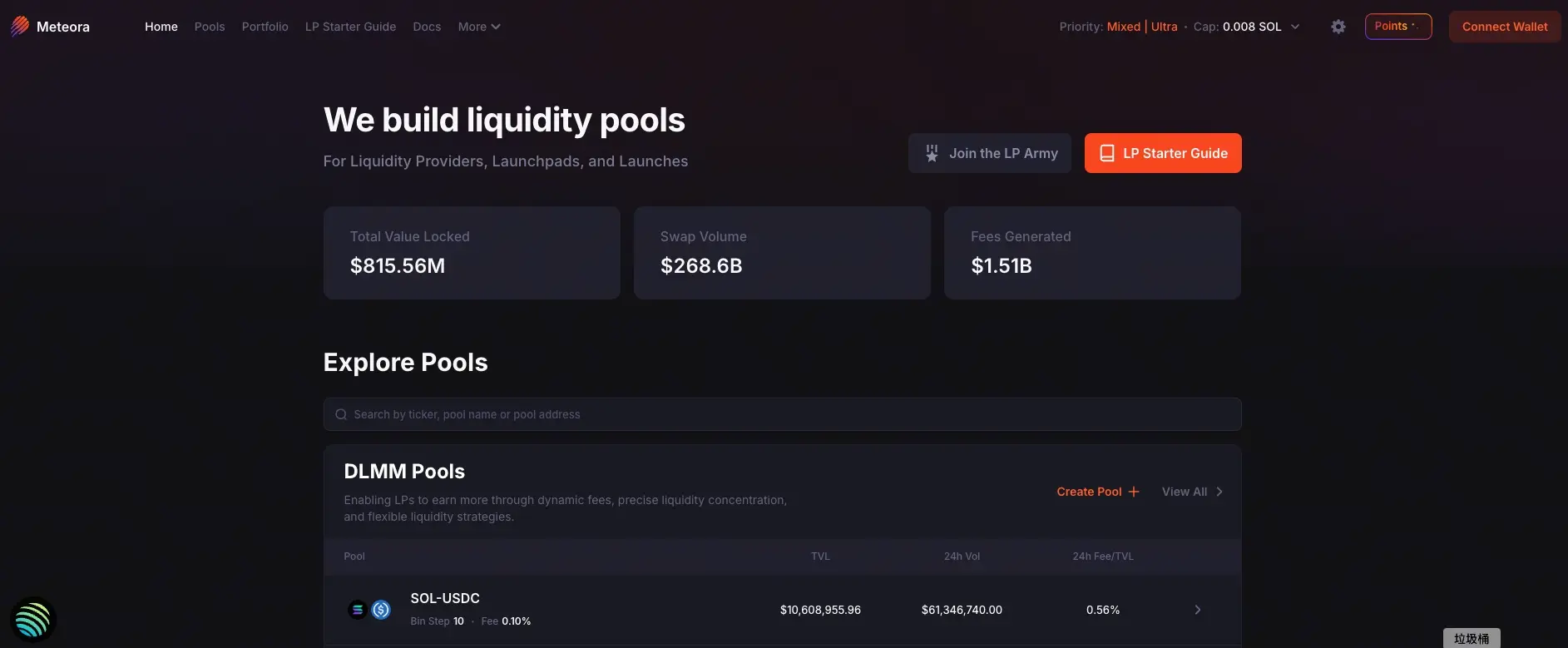The width and height of the screenshot is (1568, 648).
Task: Click the Meteora logo icon
Action: pyautogui.click(x=20, y=27)
